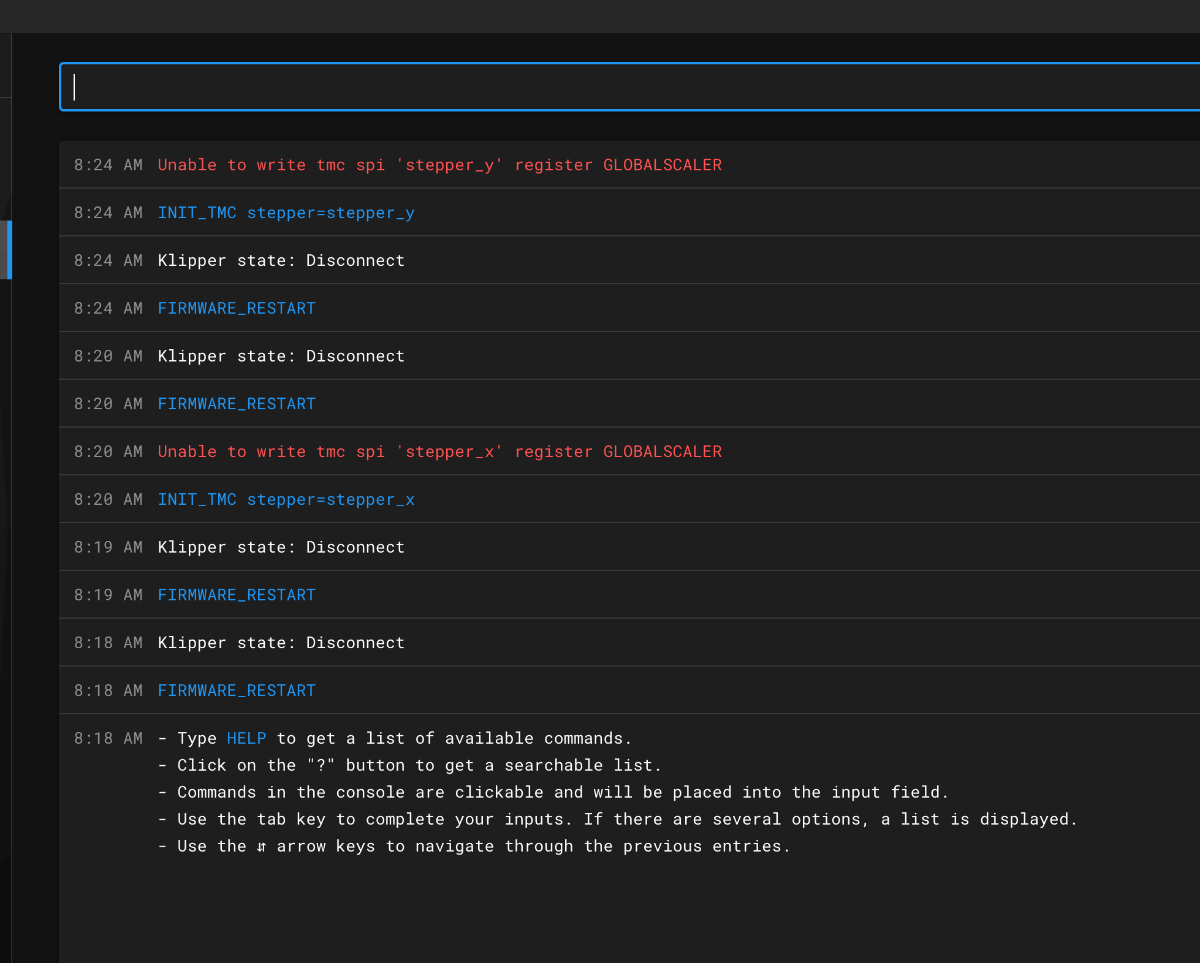Click the 'Click on the "?" button' hint line
This screenshot has height=963, width=1200.
(x=410, y=766)
